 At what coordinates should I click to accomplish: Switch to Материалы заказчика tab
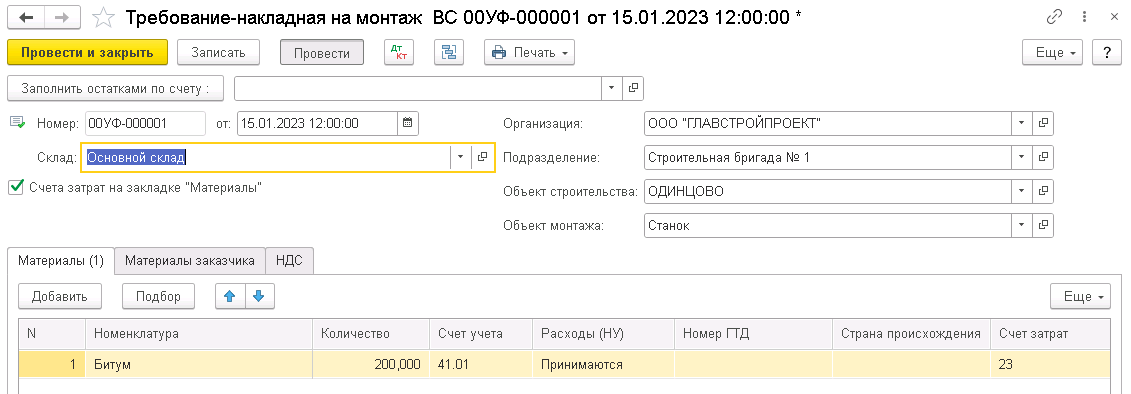(190, 261)
